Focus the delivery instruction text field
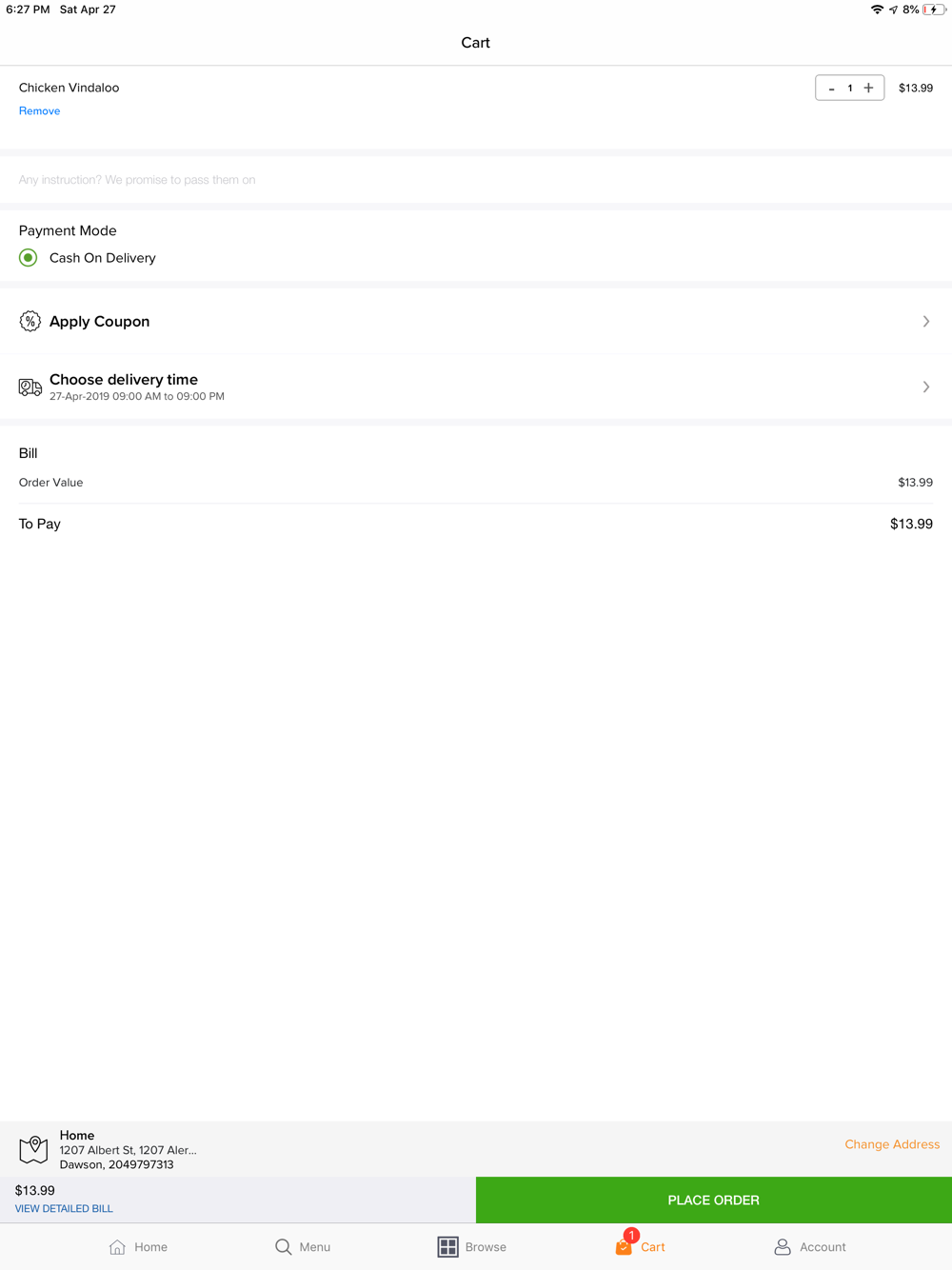 tap(476, 179)
